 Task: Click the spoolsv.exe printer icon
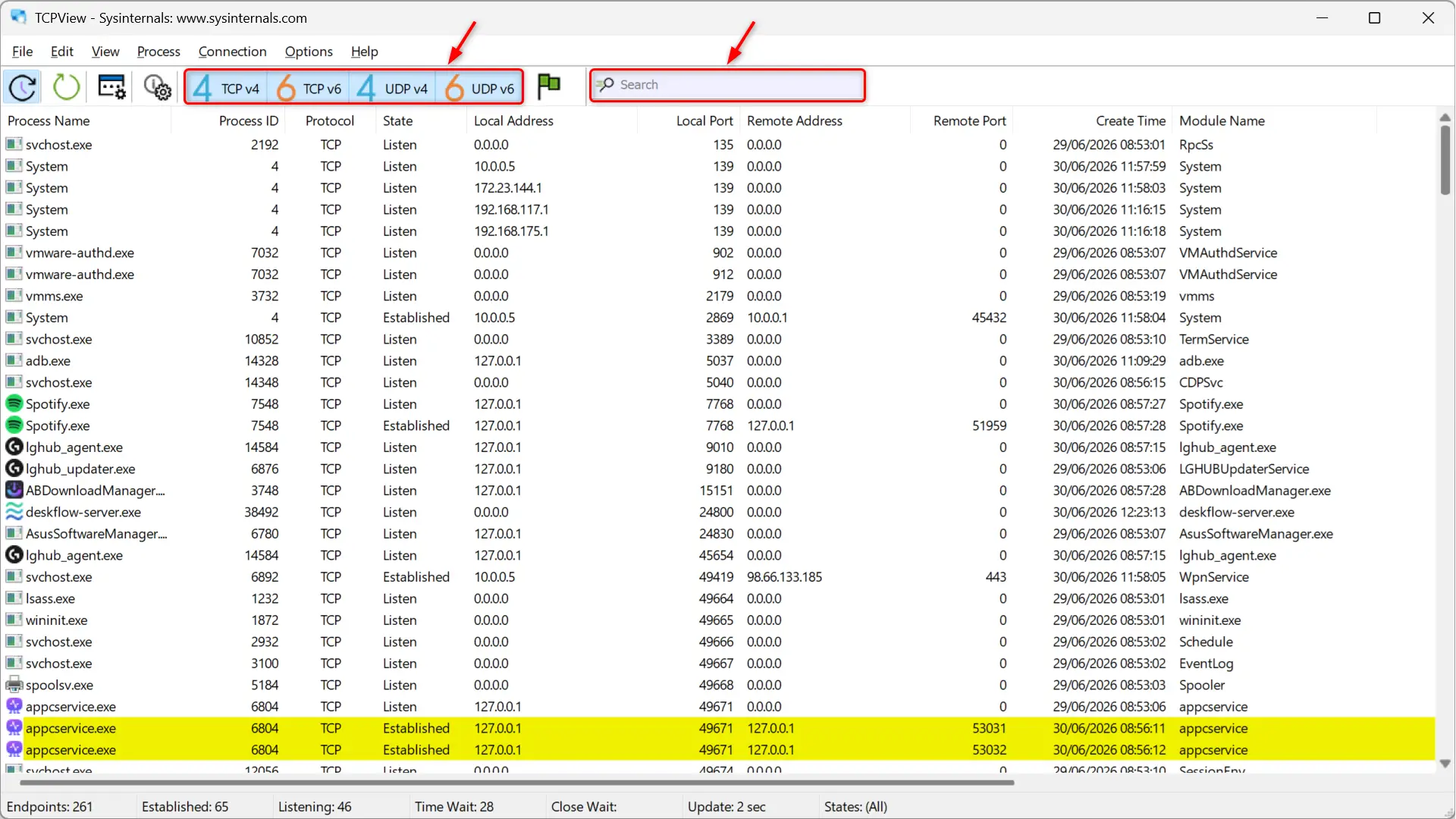tap(14, 684)
